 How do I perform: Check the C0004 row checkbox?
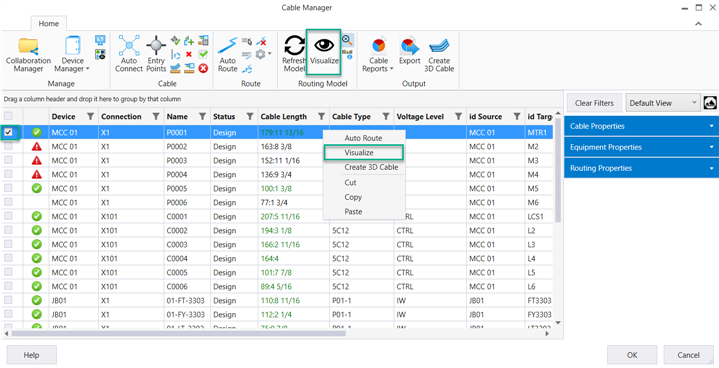(8, 258)
